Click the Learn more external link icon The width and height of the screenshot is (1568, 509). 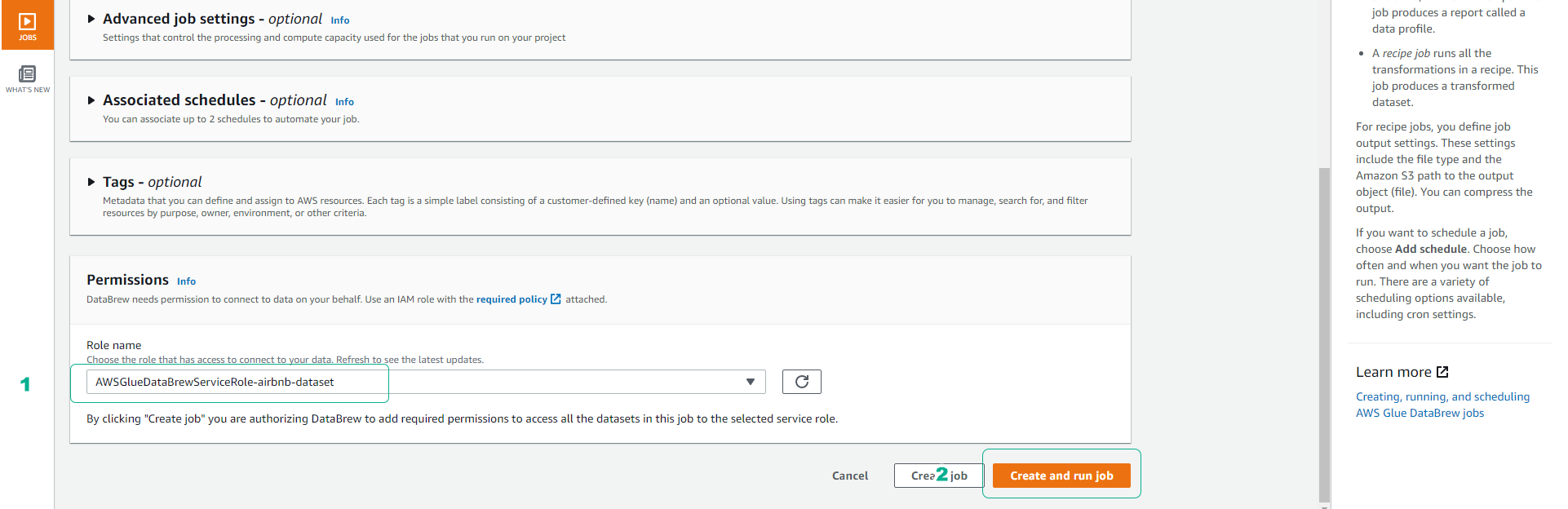coord(1442,372)
